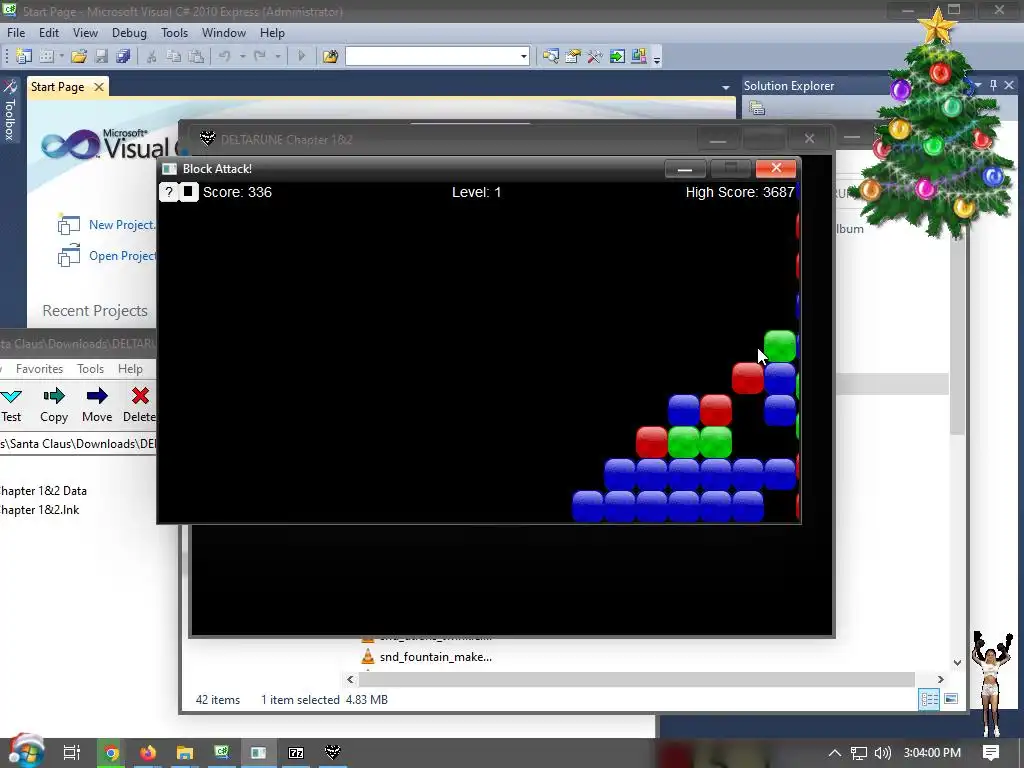Open Google Chrome from the taskbar
Screen dimensions: 1024x768
[111, 753]
